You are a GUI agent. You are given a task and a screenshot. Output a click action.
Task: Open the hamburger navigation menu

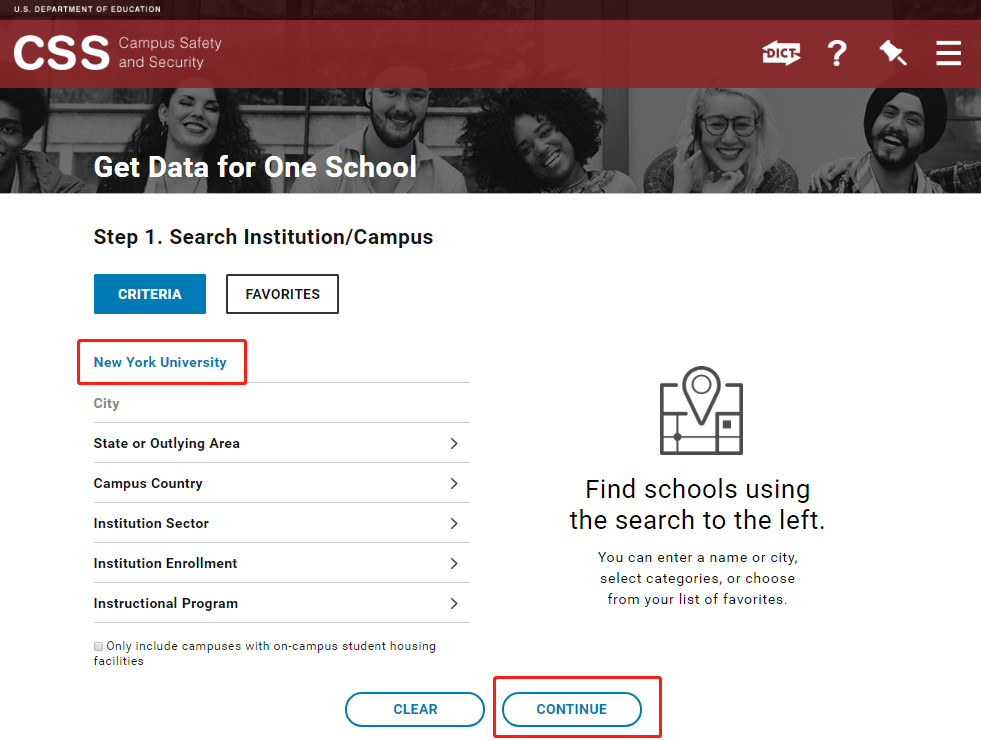click(x=948, y=53)
